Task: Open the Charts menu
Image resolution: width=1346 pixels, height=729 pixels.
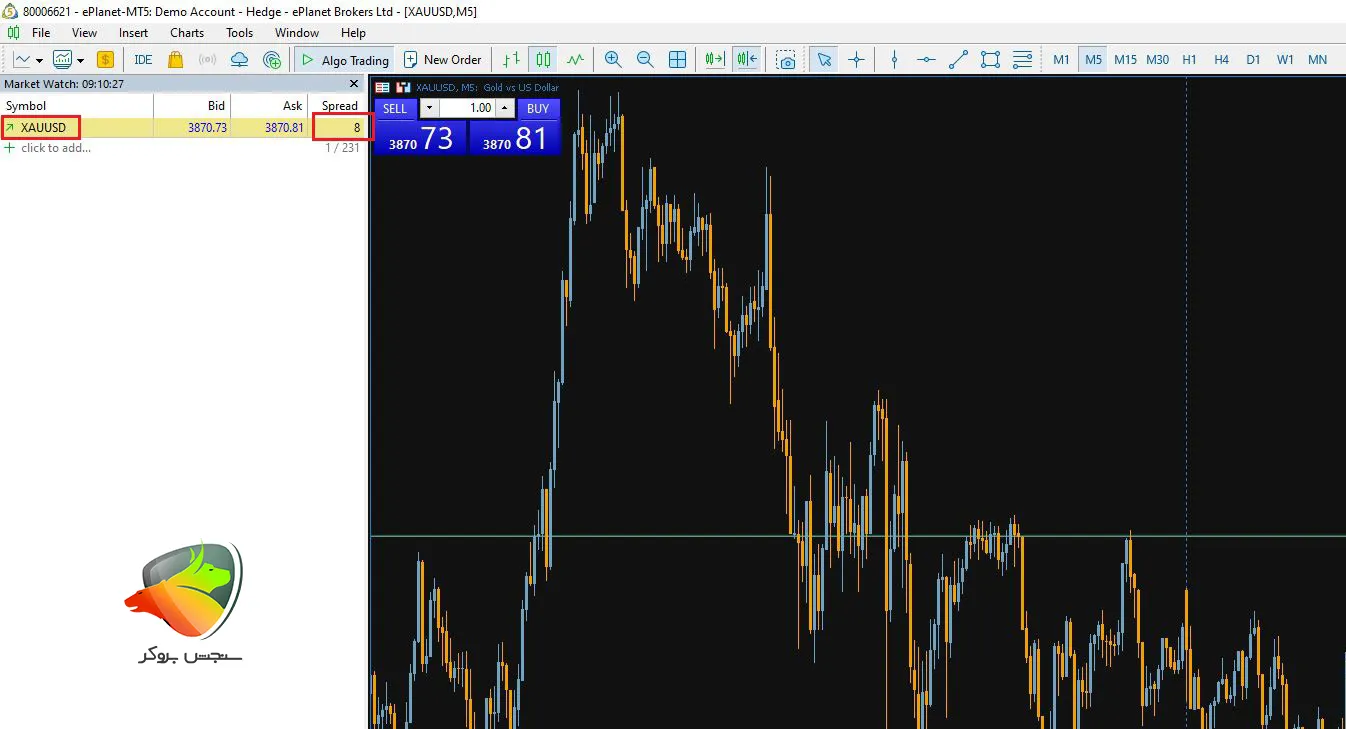Action: 187,33
